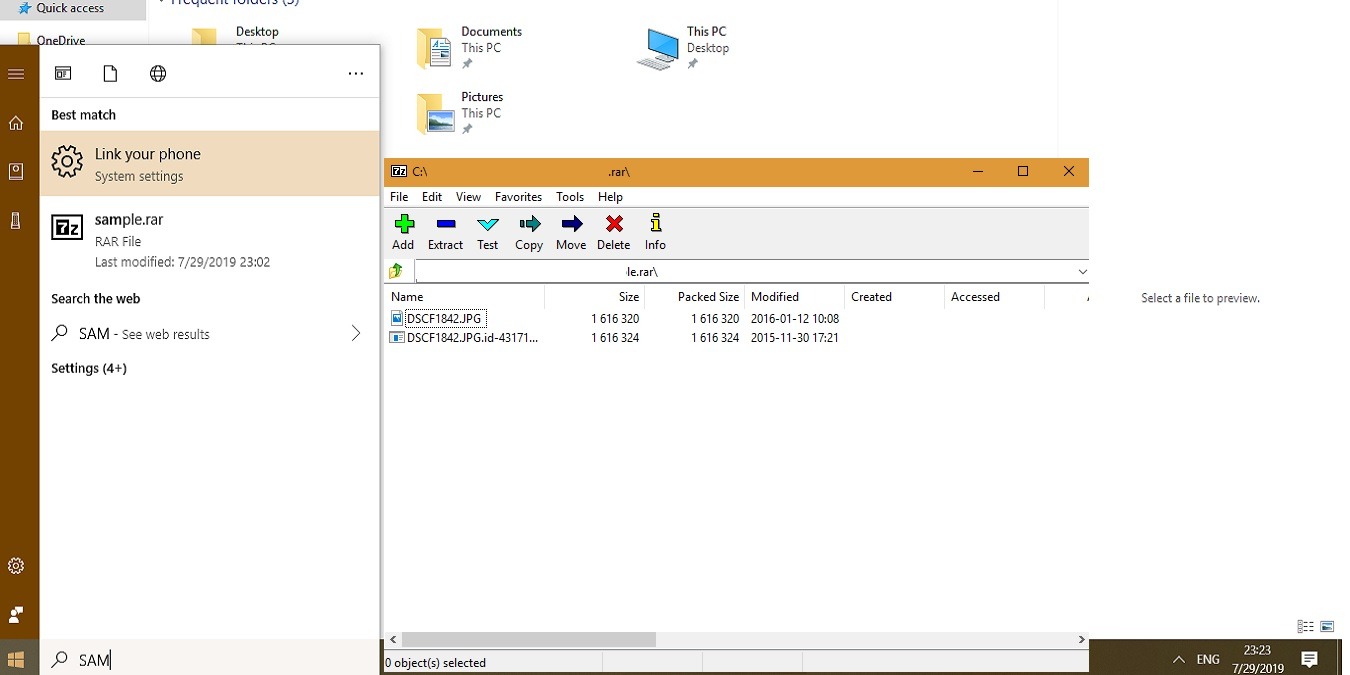Open the address bar path dropdown
The height and width of the screenshot is (675, 1350).
coord(1082,270)
